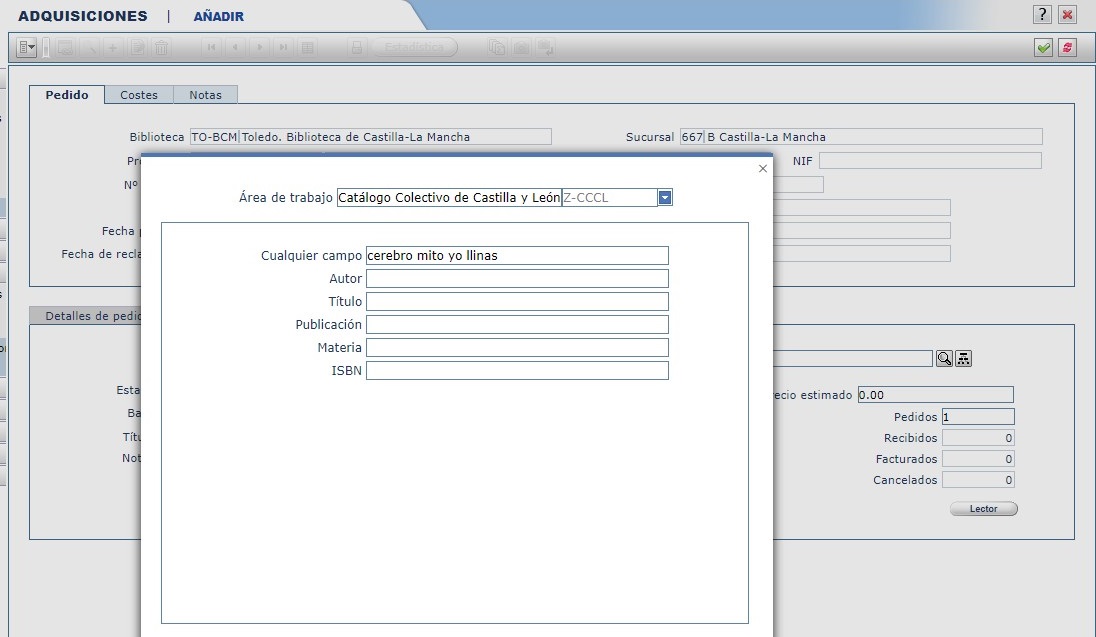This screenshot has width=1096, height=637.
Task: Switch to the Notas tab
Action: coord(205,95)
